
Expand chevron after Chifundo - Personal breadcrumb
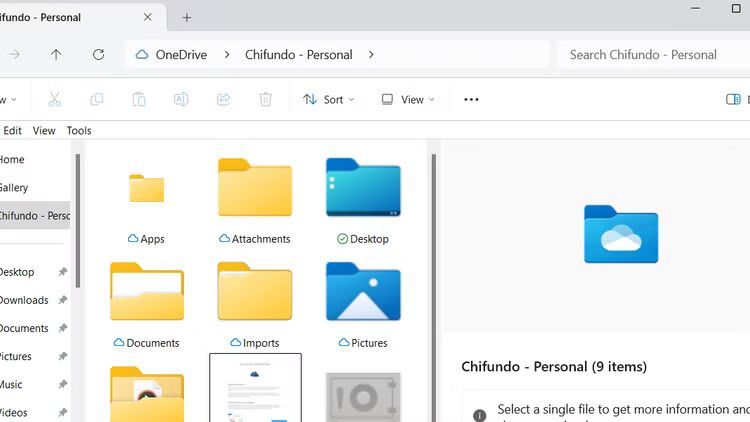coord(372,55)
